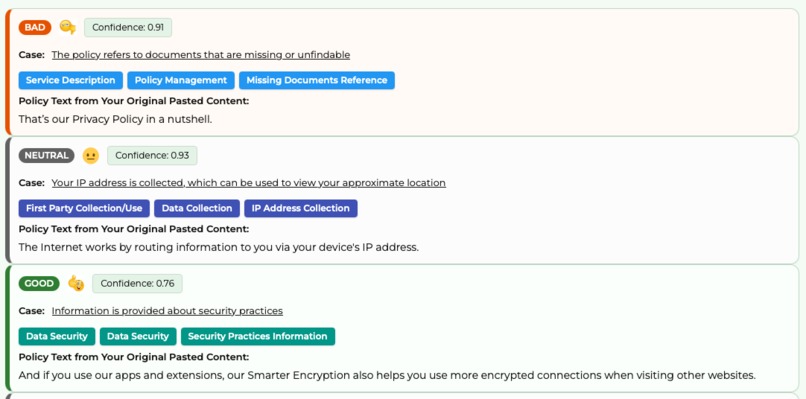The image size is (806, 399).
Task: Click 'Policy Text' heading in the GOOD card
Action: pos(134,357)
